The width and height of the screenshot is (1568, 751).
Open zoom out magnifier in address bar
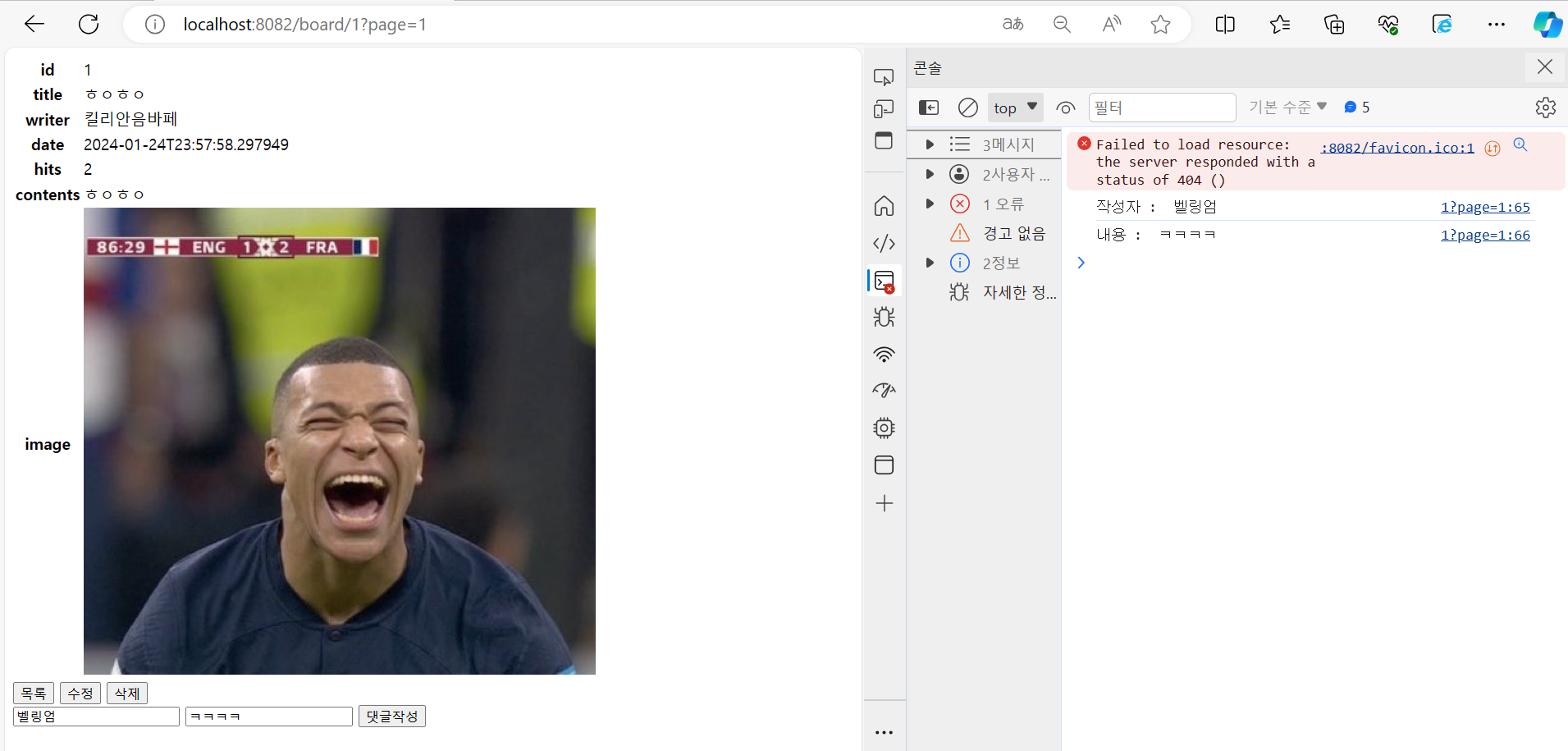point(1062,25)
